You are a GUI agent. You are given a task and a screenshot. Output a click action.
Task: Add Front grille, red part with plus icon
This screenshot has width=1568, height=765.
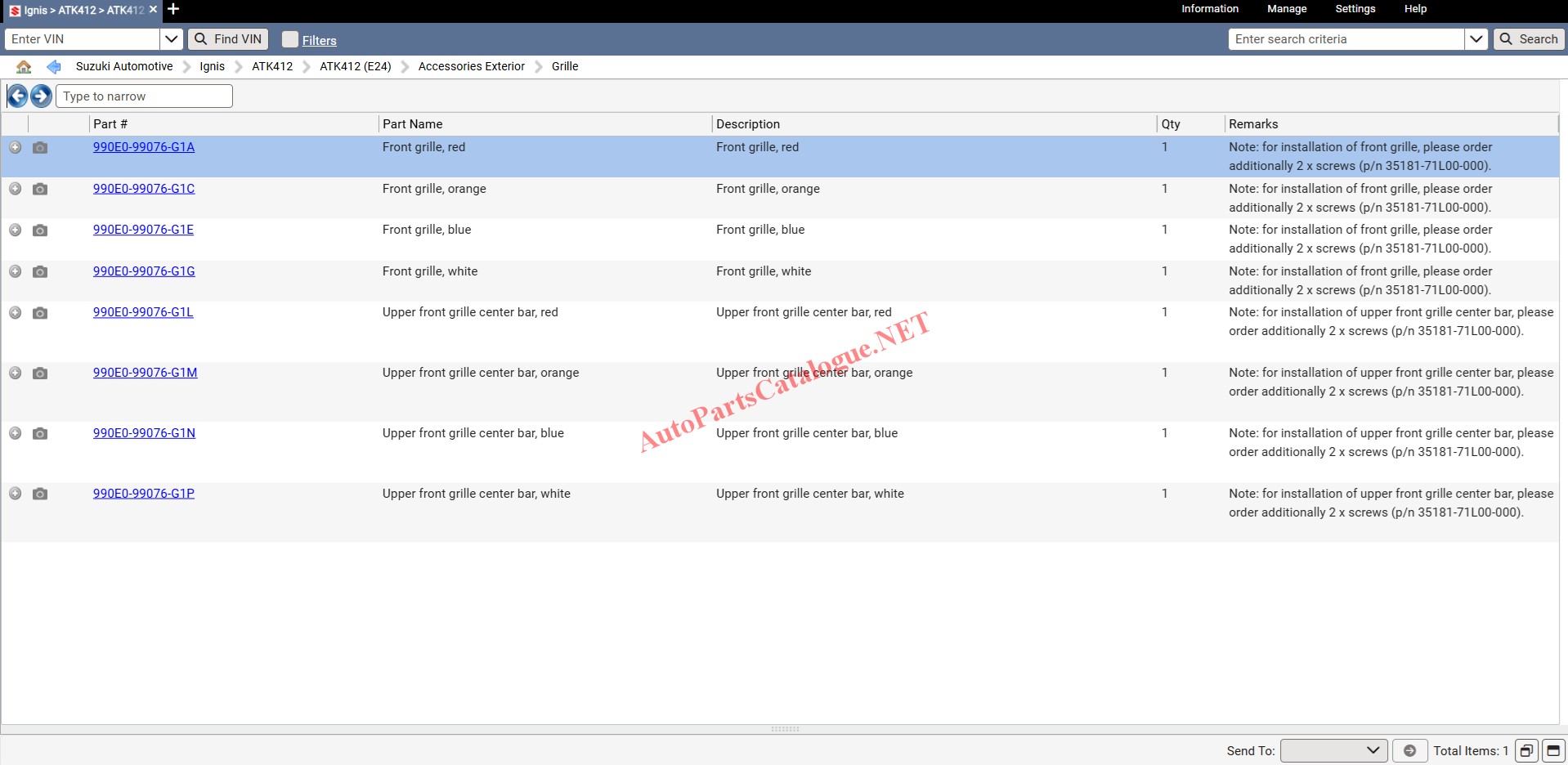[x=15, y=147]
